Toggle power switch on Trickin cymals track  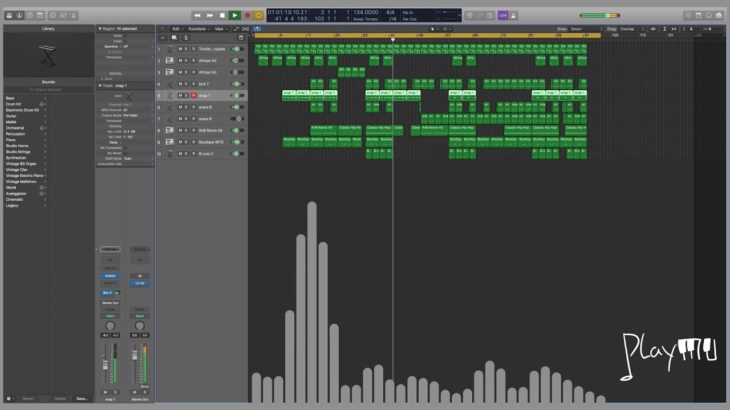coord(237,49)
